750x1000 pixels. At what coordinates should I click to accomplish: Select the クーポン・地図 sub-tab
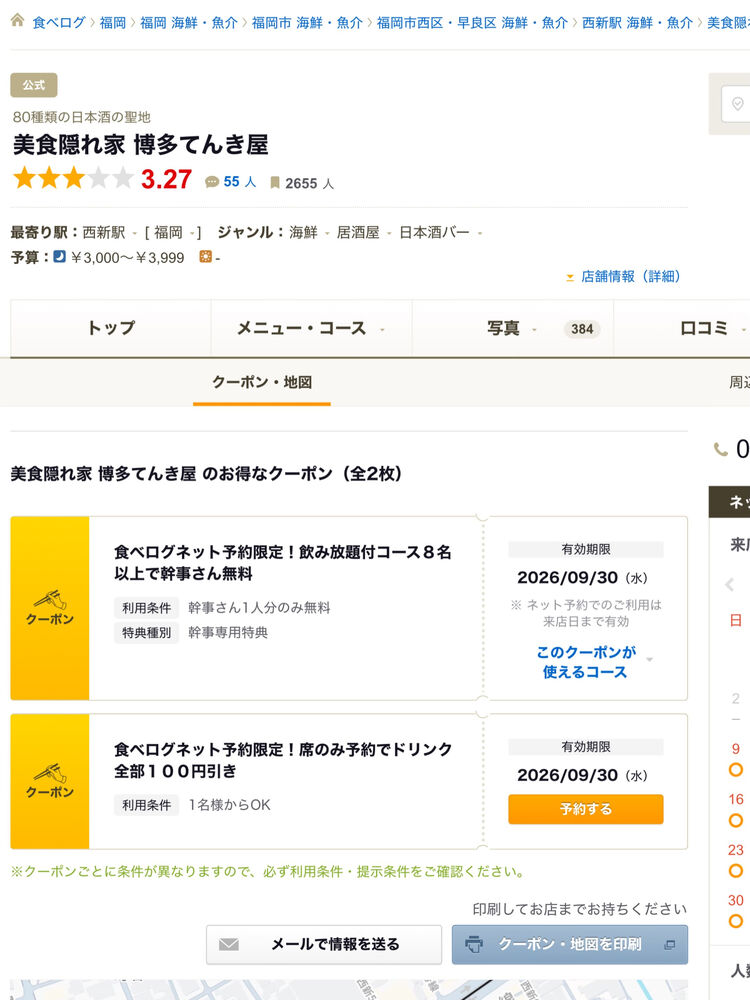point(261,382)
